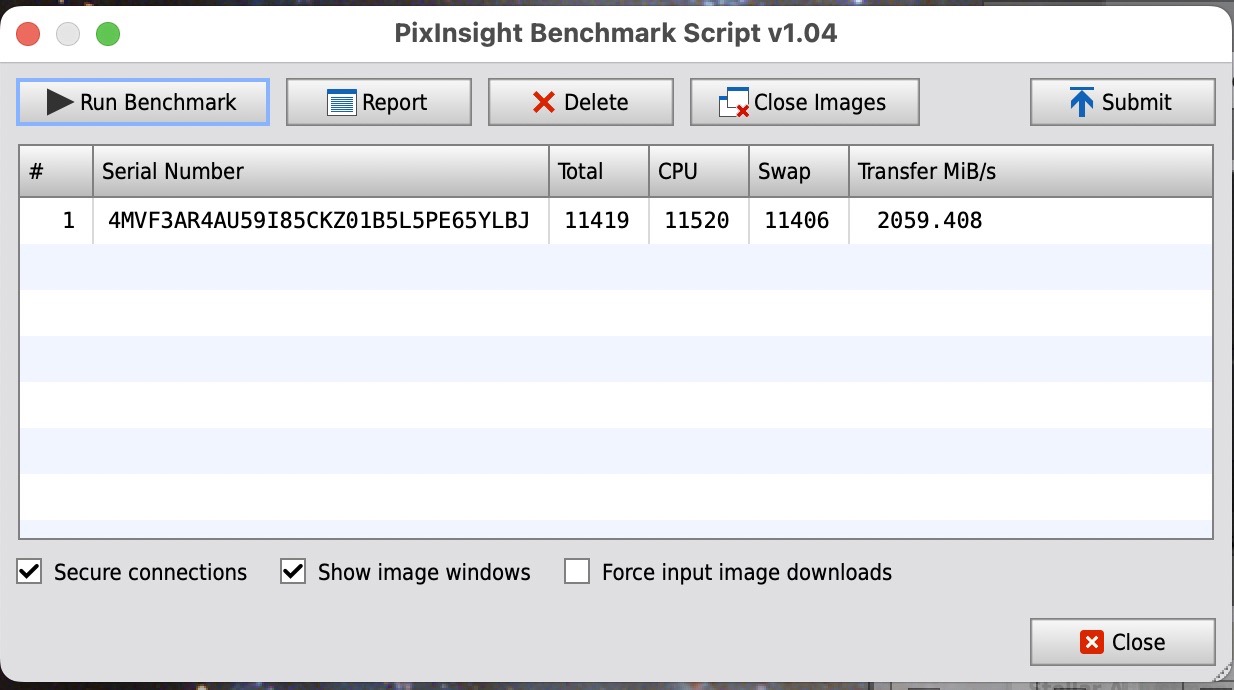The image size is (1234, 690).
Task: Disable Show image windows checkbox
Action: 293,572
